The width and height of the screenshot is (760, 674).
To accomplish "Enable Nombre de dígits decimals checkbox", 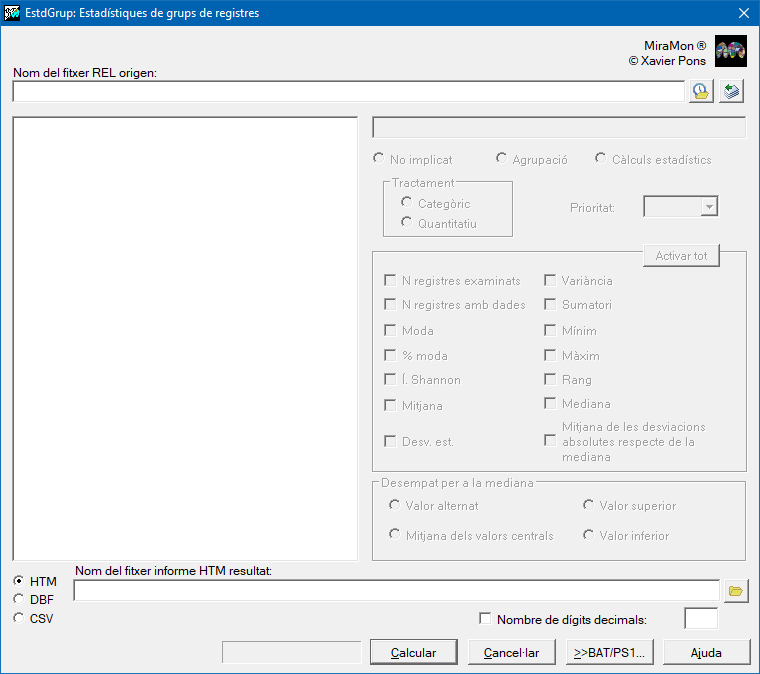I will [x=486, y=619].
